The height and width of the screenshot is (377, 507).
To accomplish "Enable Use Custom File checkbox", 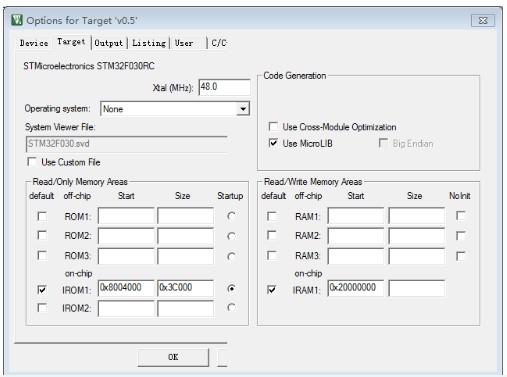I will coord(32,162).
